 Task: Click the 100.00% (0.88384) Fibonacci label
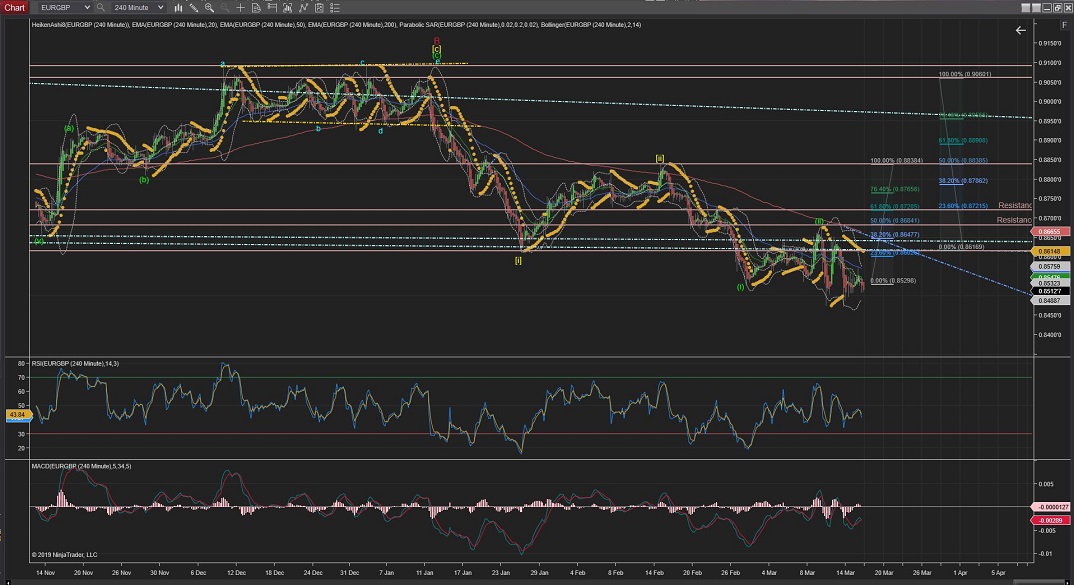click(x=897, y=161)
